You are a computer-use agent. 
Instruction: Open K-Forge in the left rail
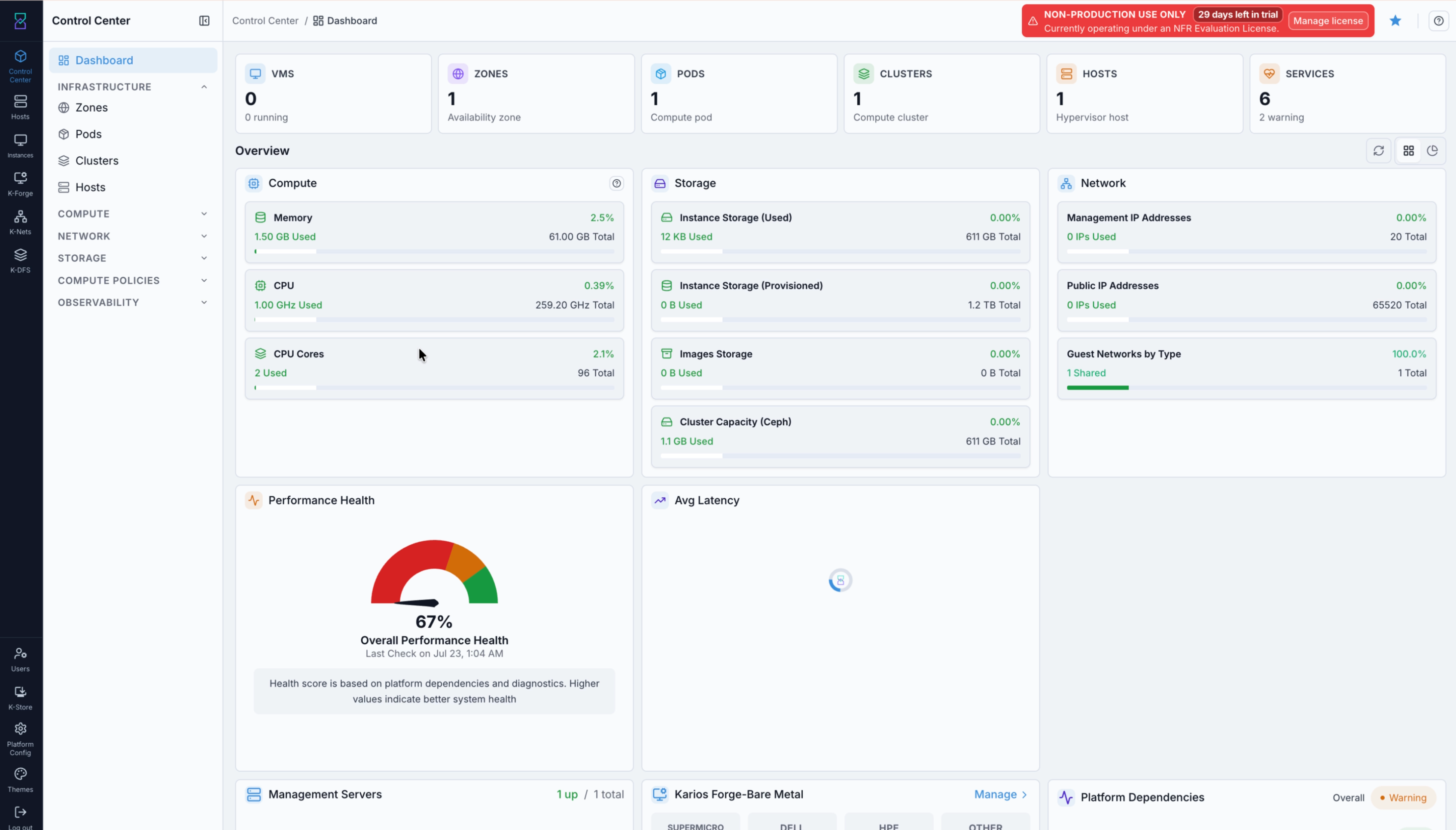(x=20, y=184)
